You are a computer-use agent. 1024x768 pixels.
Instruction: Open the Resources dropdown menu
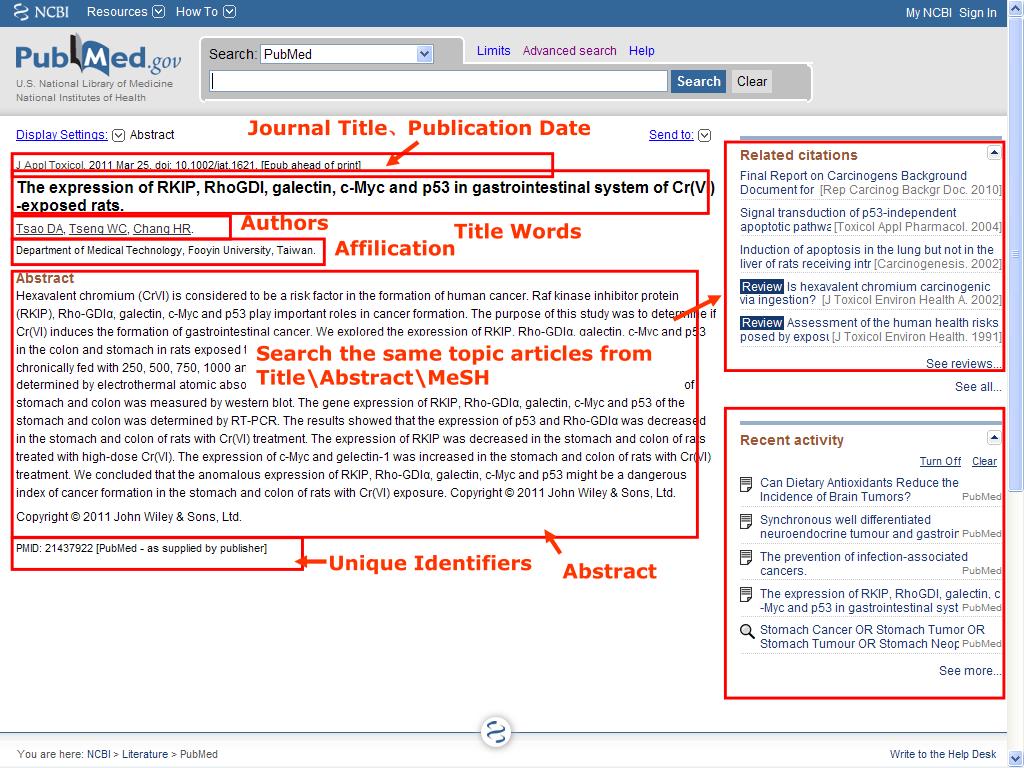125,12
